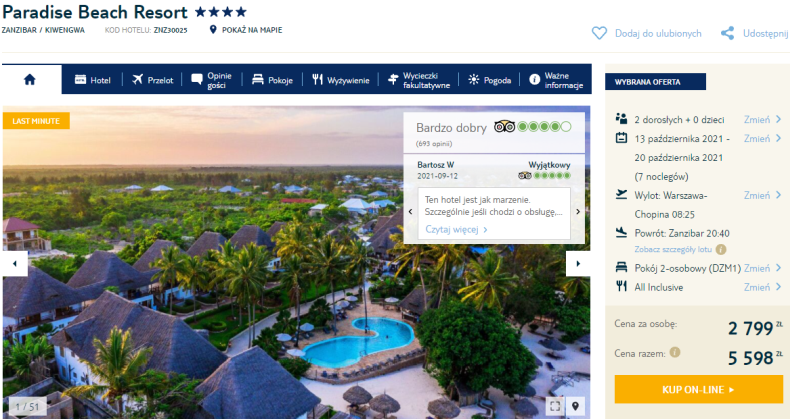Viewport: 790px width, 419px height.
Task: Switch to the Wyżywienie tab
Action: (x=341, y=80)
